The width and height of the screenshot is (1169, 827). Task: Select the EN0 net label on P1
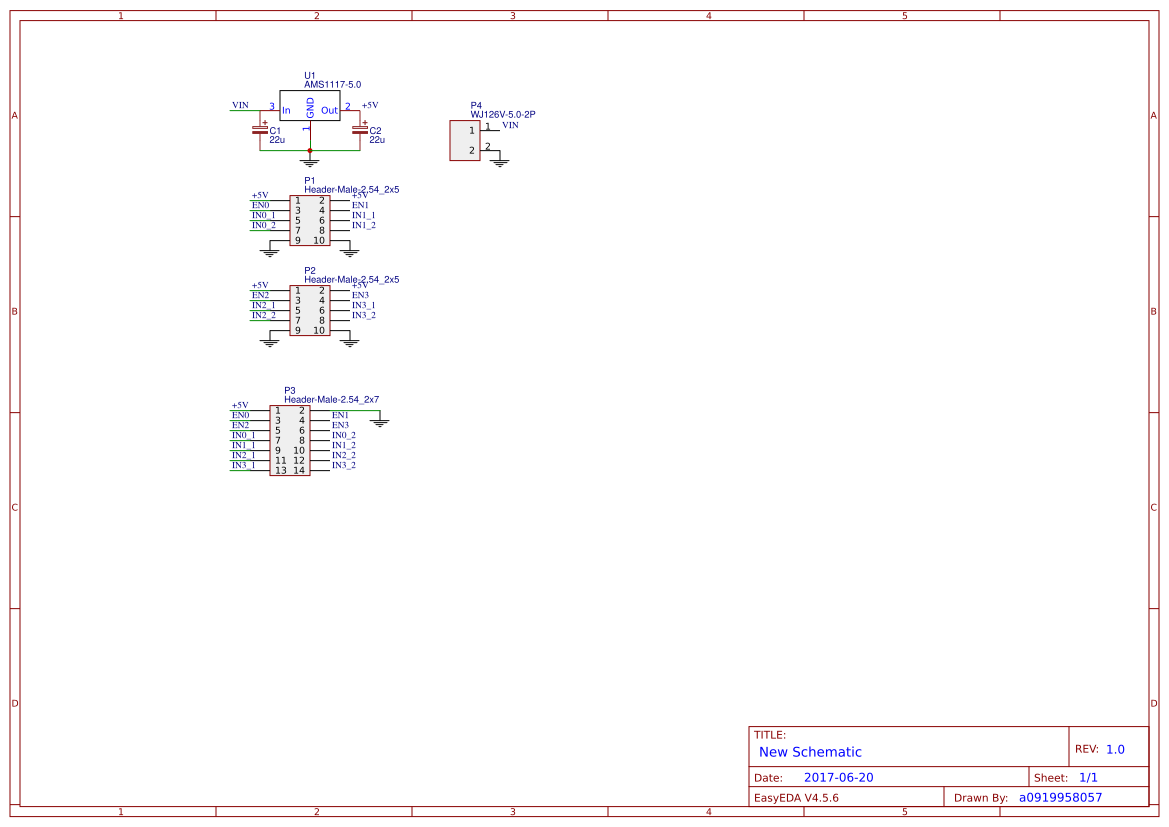tap(259, 204)
